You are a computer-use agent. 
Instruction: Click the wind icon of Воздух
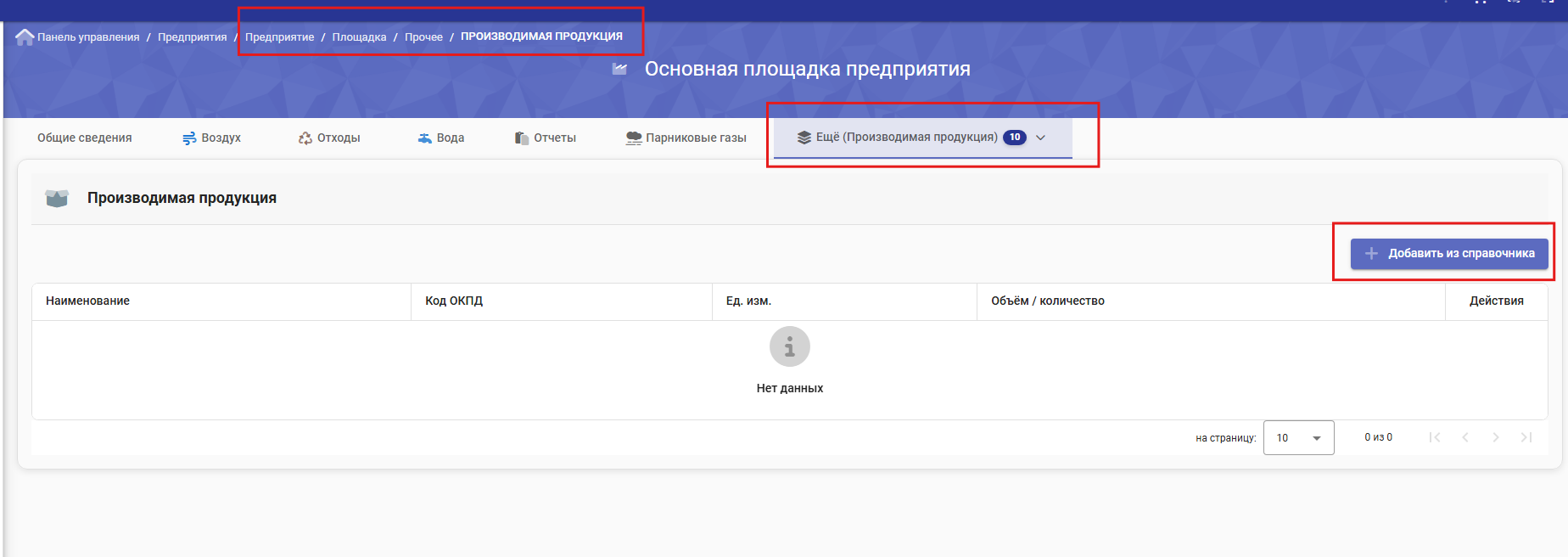[189, 138]
